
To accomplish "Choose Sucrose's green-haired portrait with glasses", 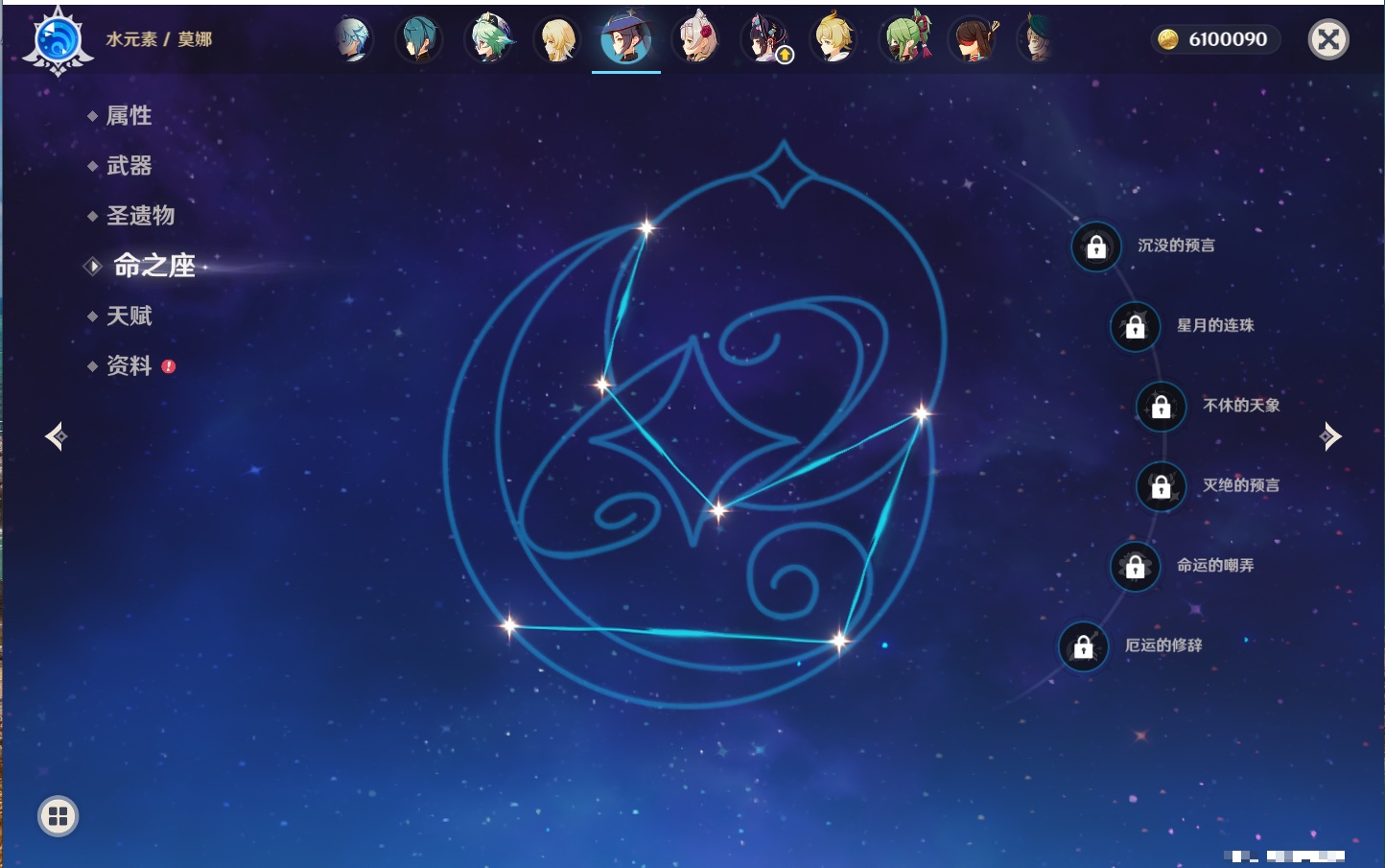I will tap(489, 40).
